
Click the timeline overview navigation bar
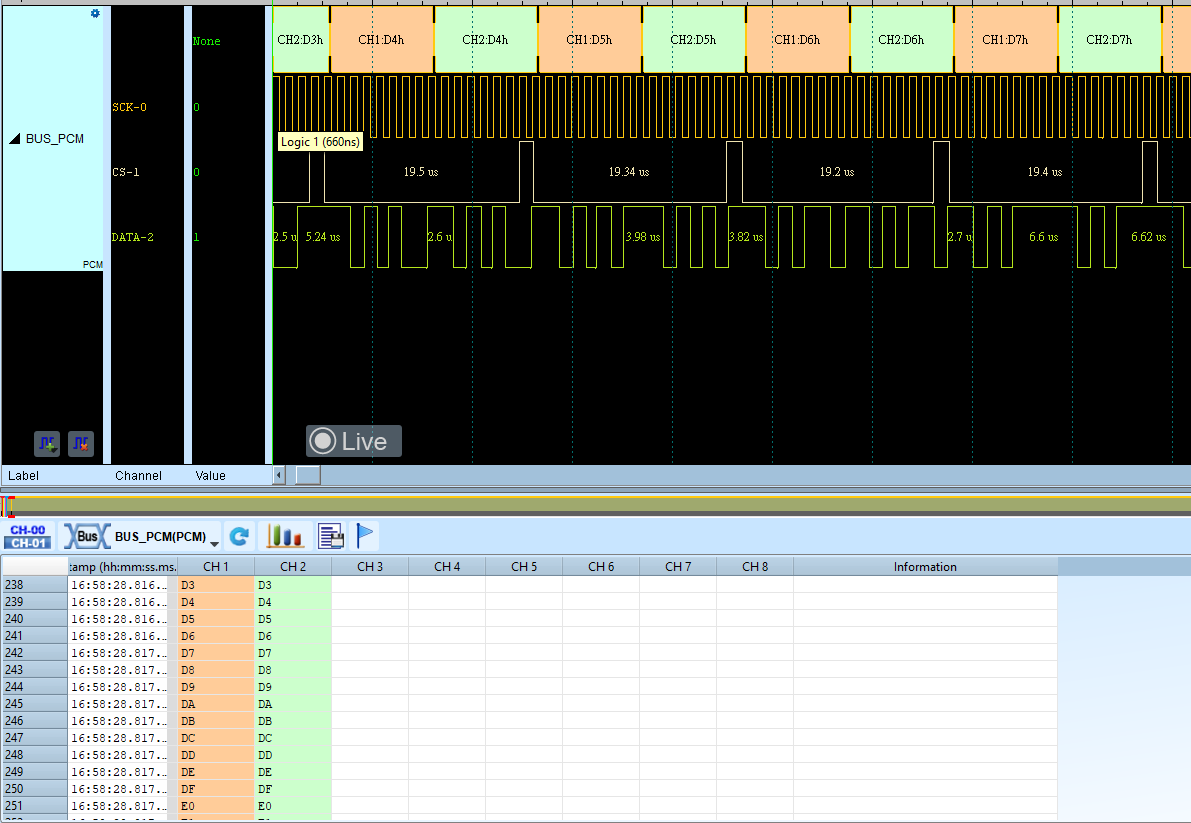click(596, 505)
